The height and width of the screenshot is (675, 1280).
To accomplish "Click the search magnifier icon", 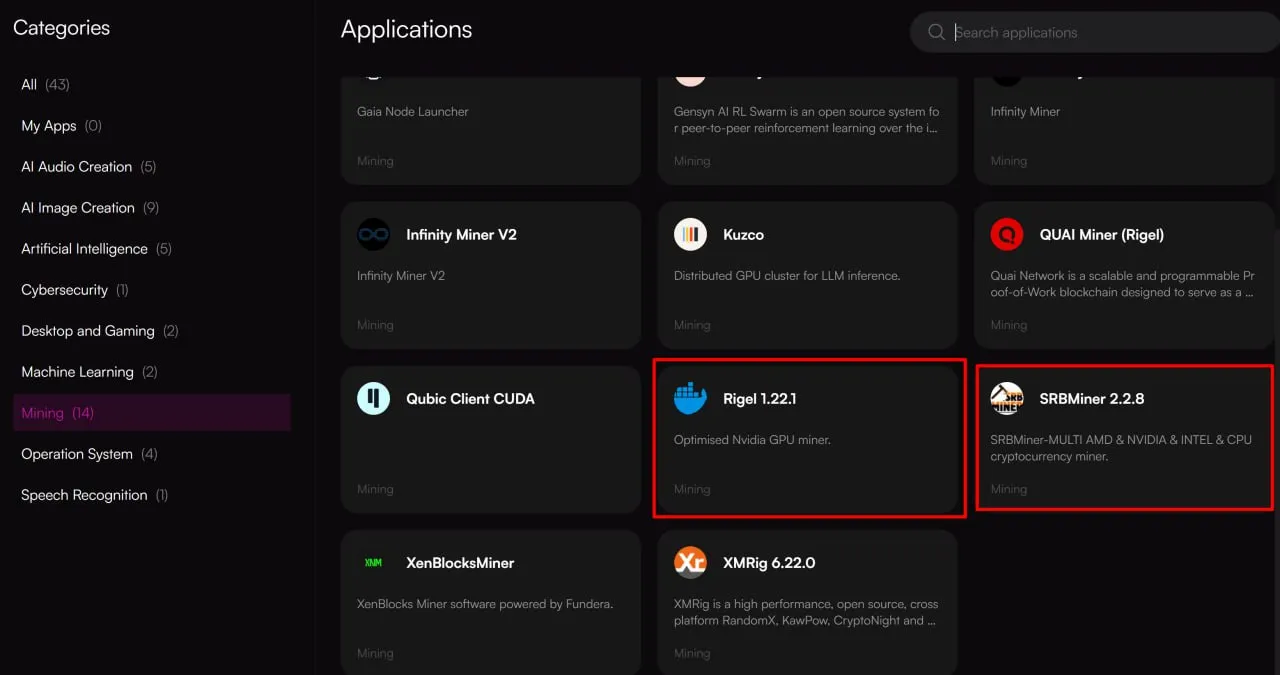I will click(x=936, y=33).
